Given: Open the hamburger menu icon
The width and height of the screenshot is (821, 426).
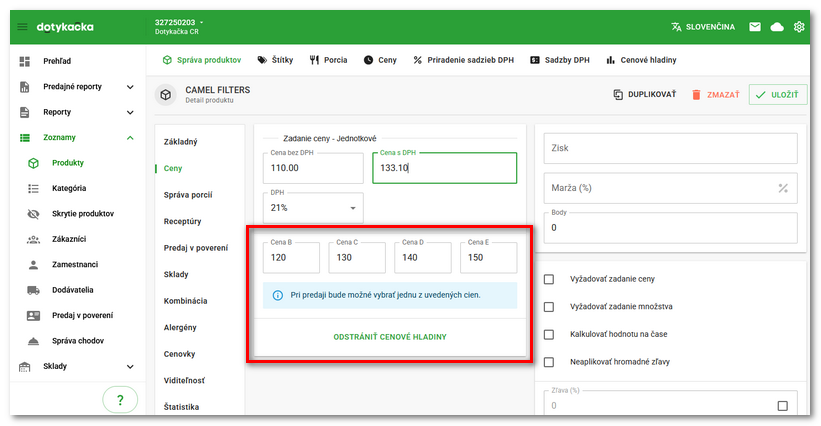Looking at the screenshot, I should pyautogui.click(x=23, y=27).
